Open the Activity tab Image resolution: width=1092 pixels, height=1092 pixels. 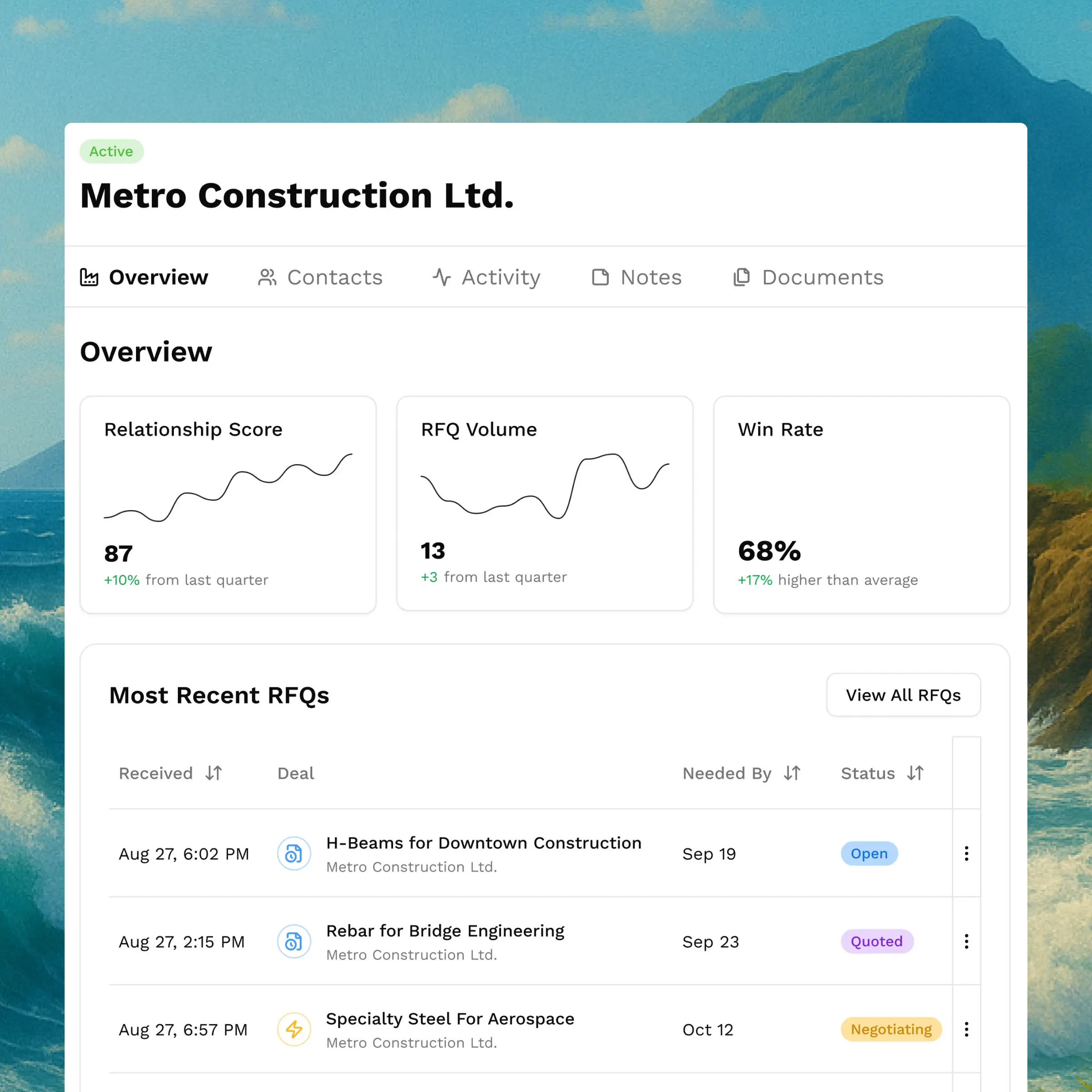[487, 278]
